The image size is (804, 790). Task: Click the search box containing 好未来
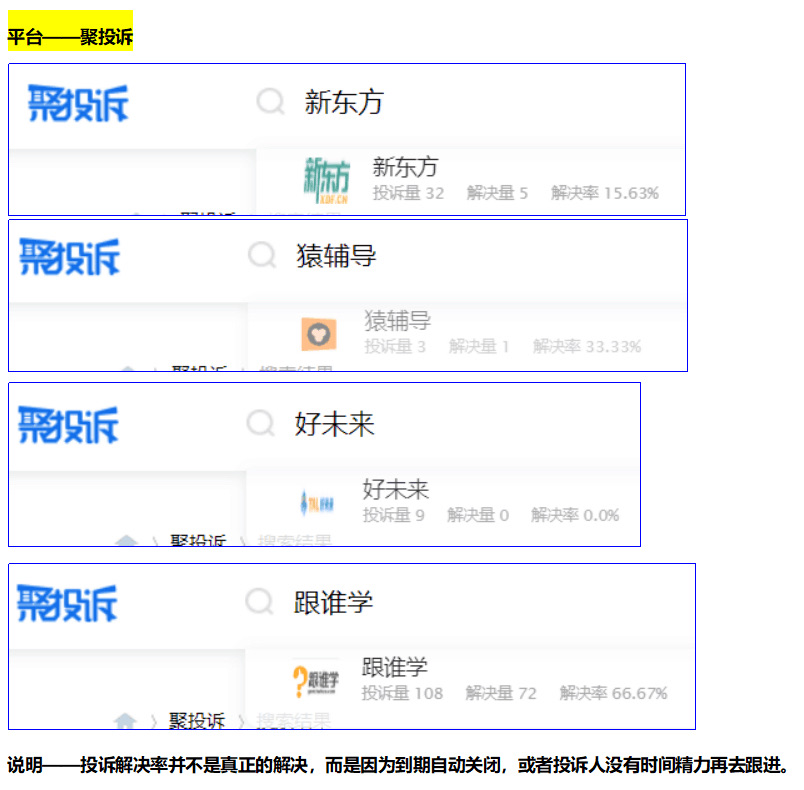click(334, 423)
